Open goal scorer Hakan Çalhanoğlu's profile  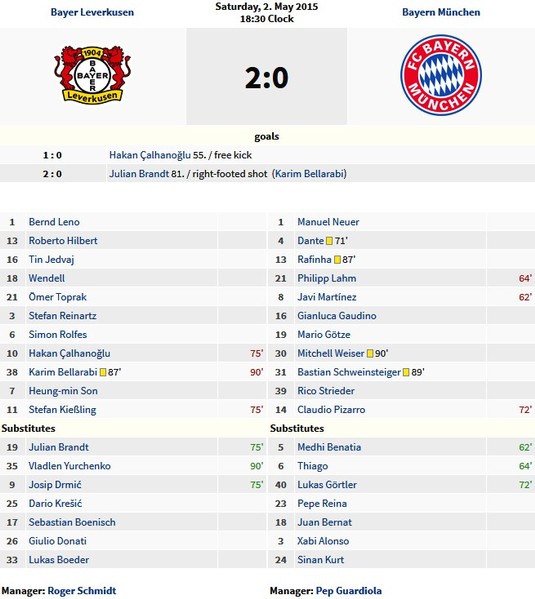pos(150,155)
